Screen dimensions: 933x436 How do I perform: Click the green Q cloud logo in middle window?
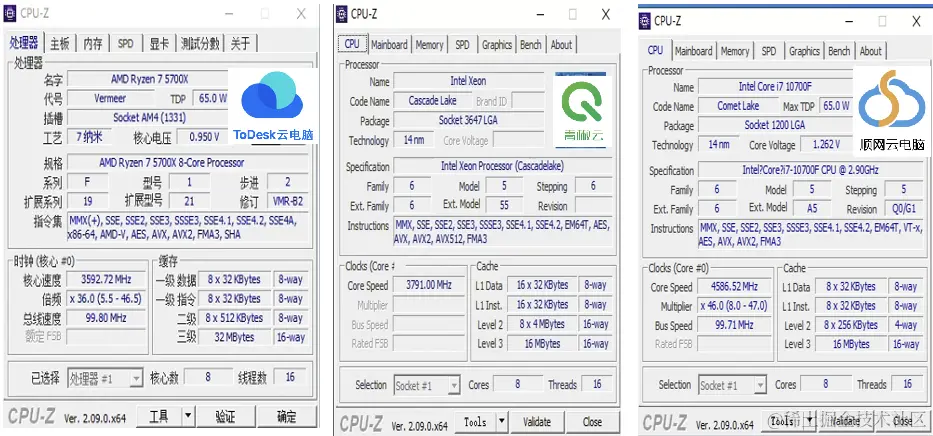[x=583, y=102]
